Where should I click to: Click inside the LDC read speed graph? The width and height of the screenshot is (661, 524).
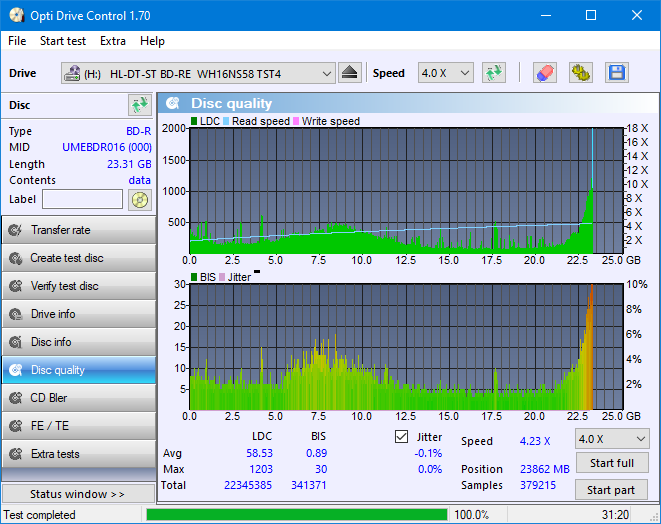coord(406,191)
